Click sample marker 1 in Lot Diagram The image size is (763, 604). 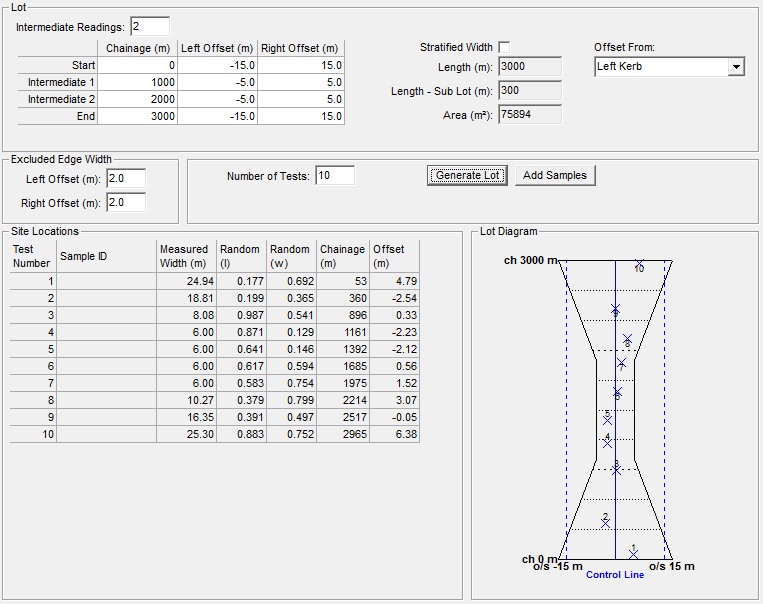[x=633, y=552]
